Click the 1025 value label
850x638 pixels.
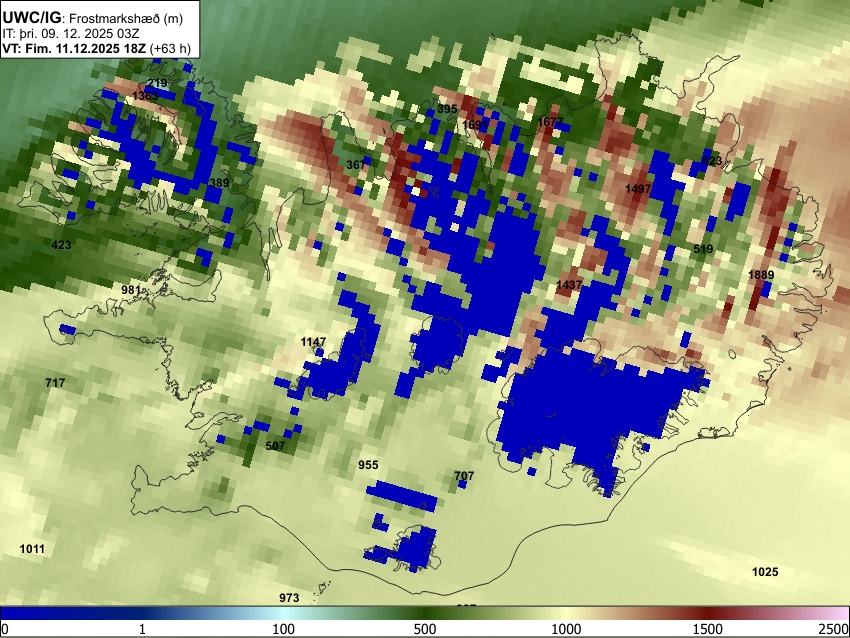(x=765, y=572)
